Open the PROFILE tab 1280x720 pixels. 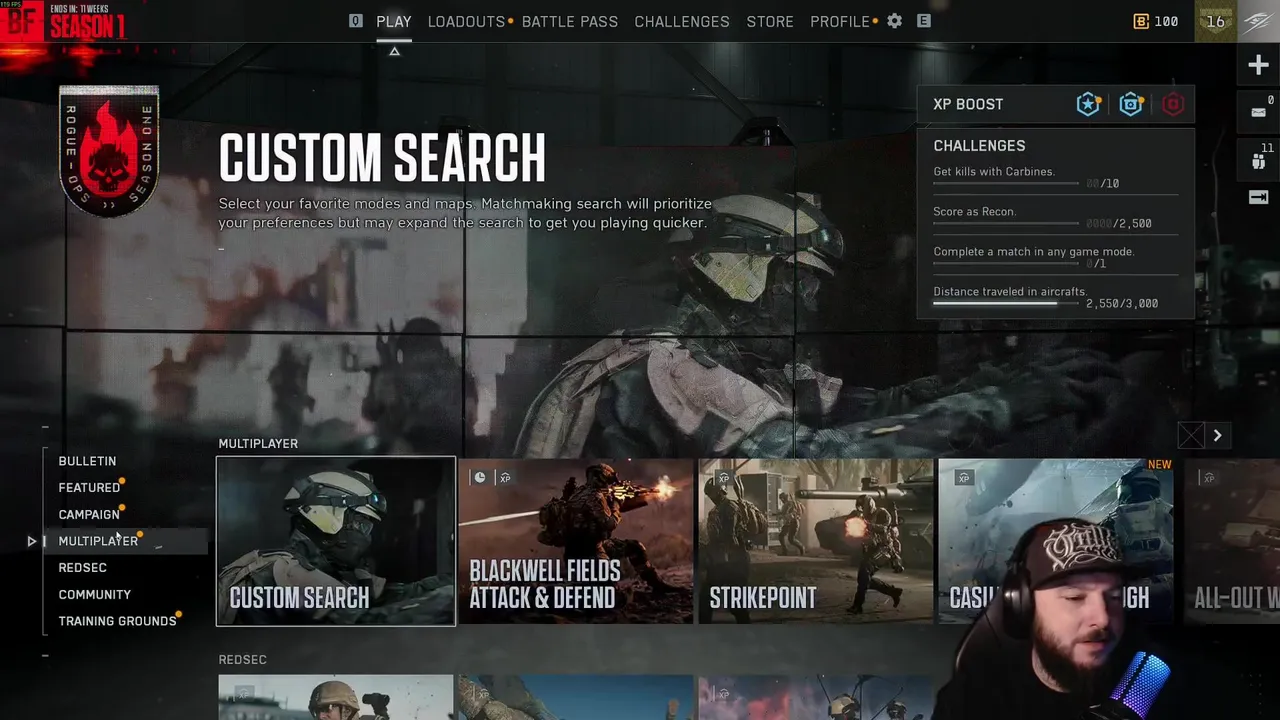coord(840,21)
